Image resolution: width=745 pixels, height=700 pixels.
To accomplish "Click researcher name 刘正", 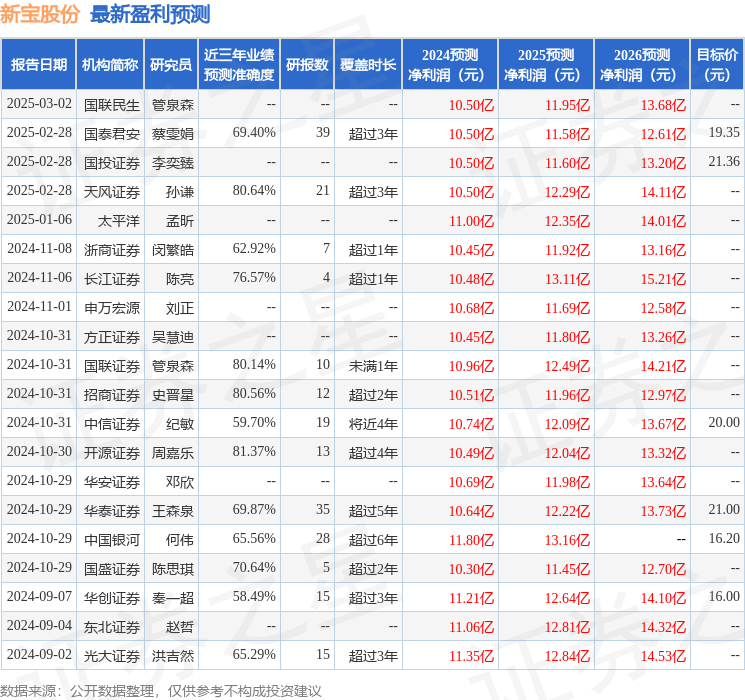I will pyautogui.click(x=180, y=307).
